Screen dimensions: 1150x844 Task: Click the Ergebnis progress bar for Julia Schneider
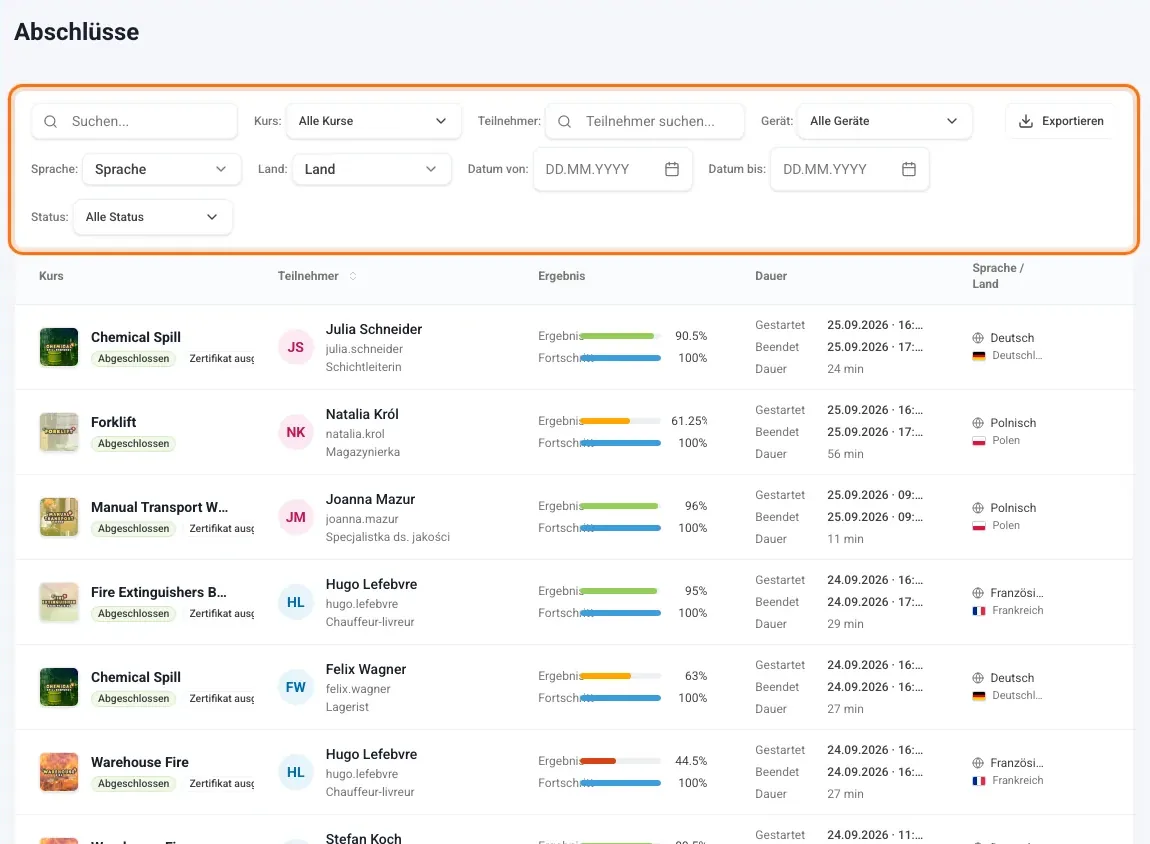tap(620, 337)
